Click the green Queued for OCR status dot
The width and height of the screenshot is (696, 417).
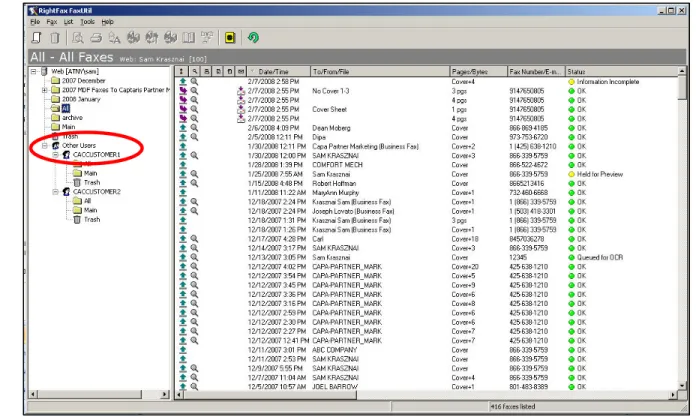click(x=571, y=258)
